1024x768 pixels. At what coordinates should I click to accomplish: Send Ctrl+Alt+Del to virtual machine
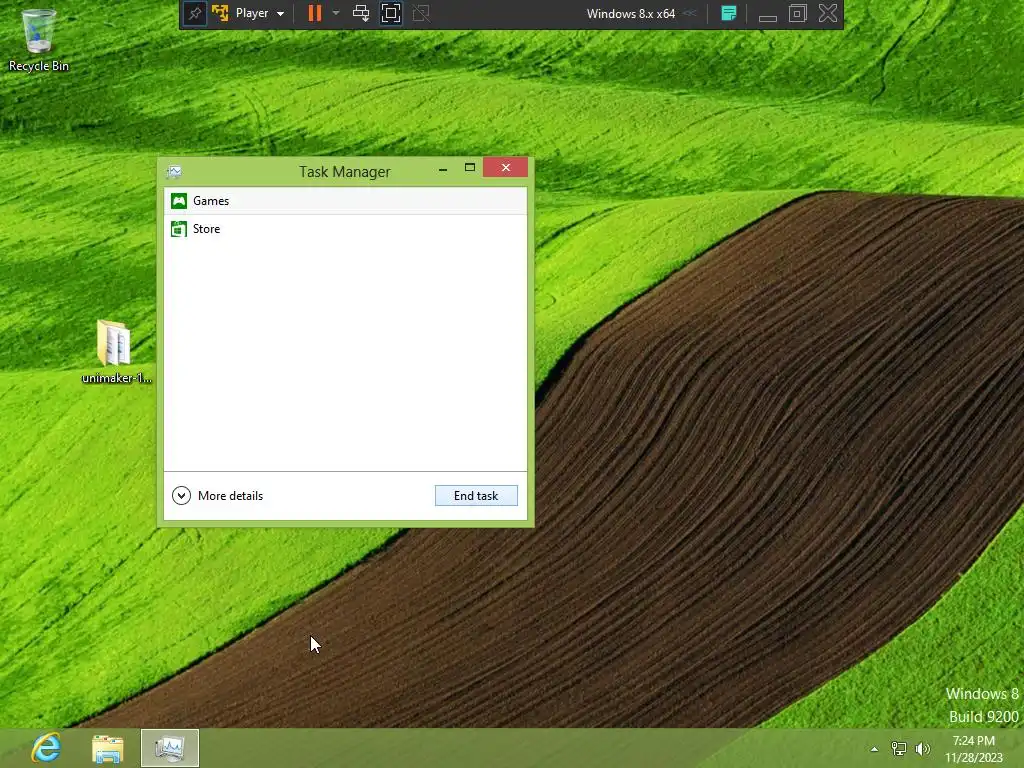(361, 13)
